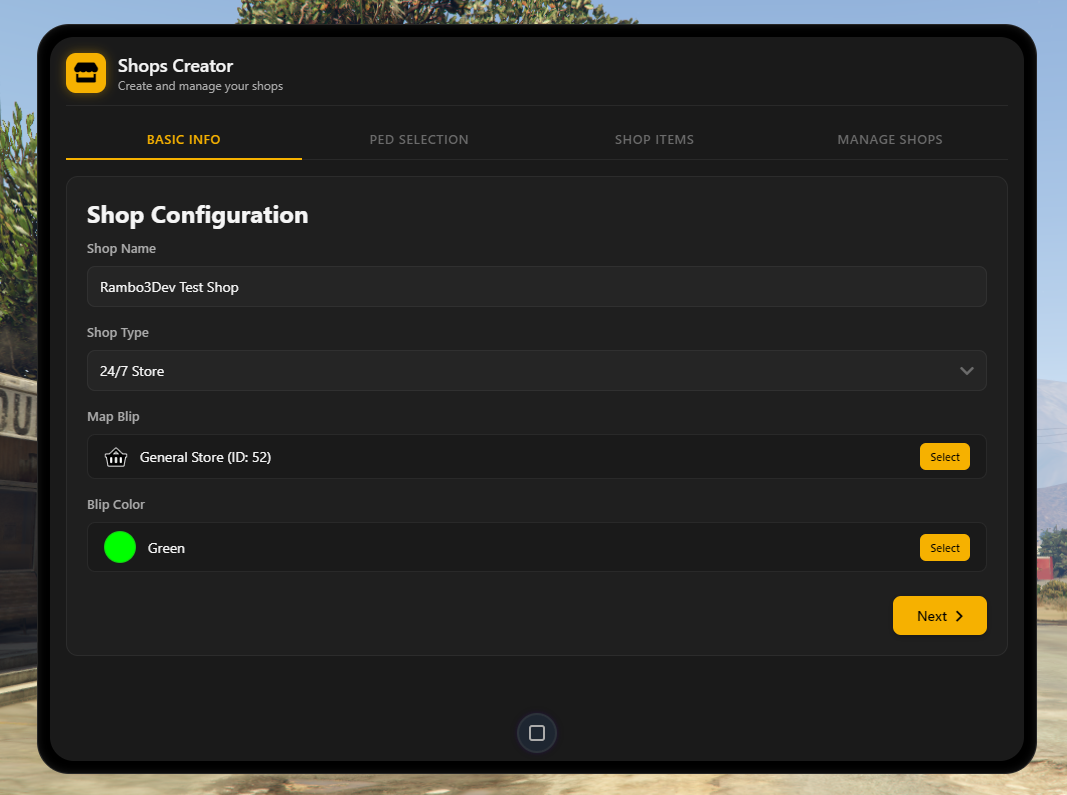1067x795 pixels.
Task: Click the arrow icon on Next button
Action: point(959,616)
